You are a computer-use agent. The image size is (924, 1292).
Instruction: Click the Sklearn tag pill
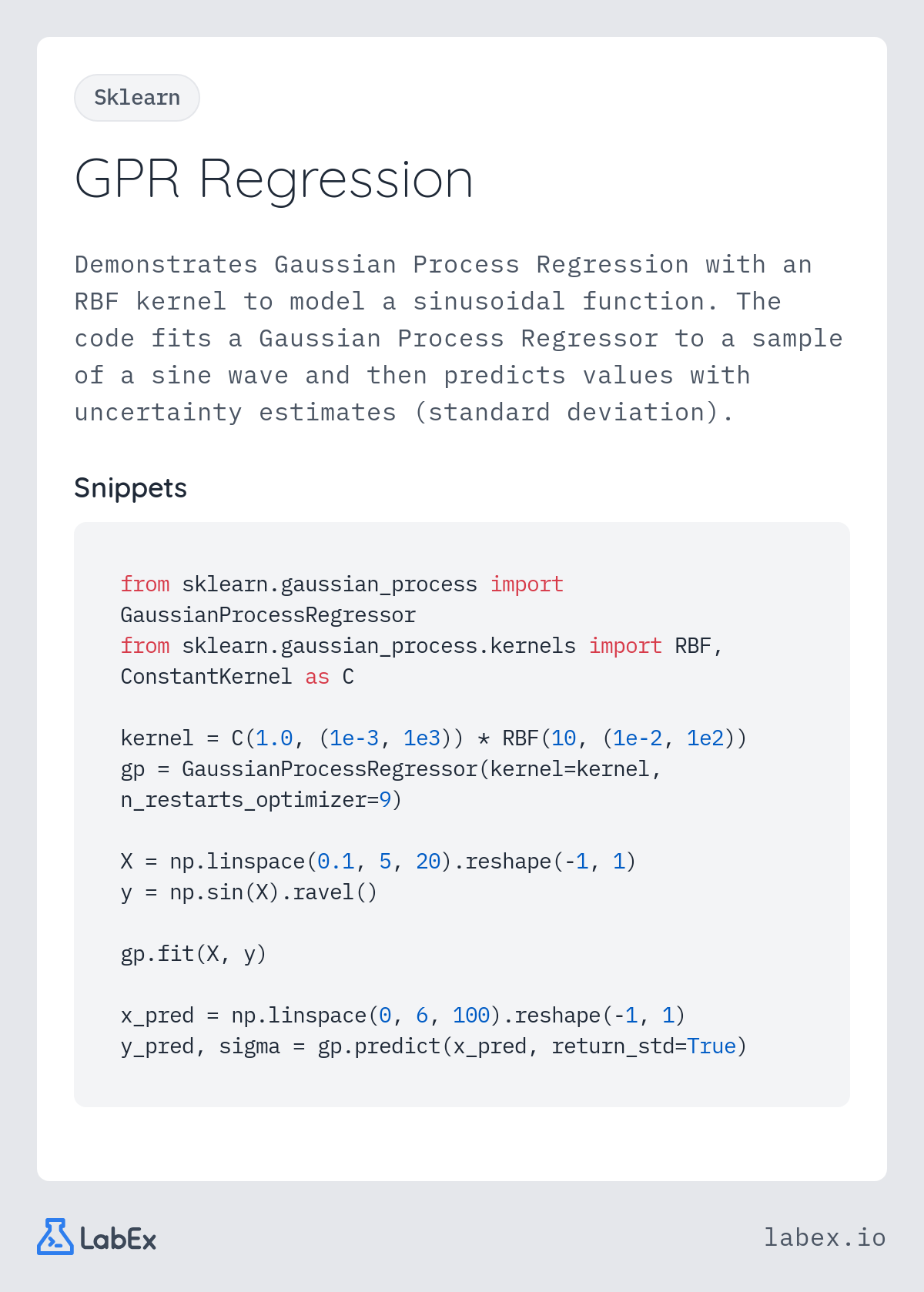pos(137,98)
